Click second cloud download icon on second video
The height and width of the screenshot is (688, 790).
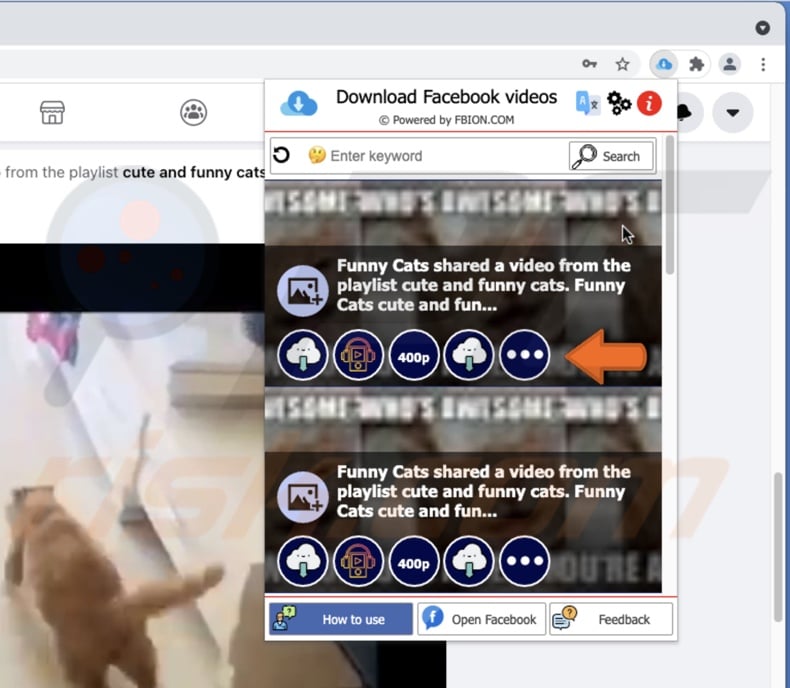469,562
